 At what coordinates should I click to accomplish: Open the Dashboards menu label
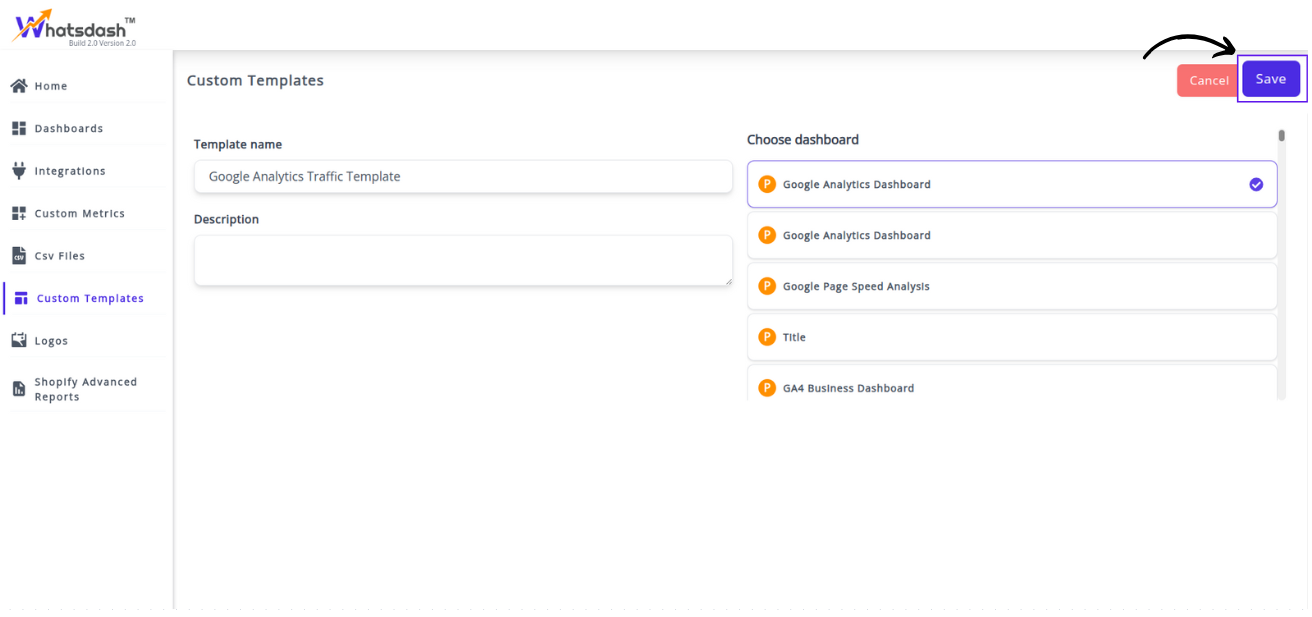tap(69, 128)
